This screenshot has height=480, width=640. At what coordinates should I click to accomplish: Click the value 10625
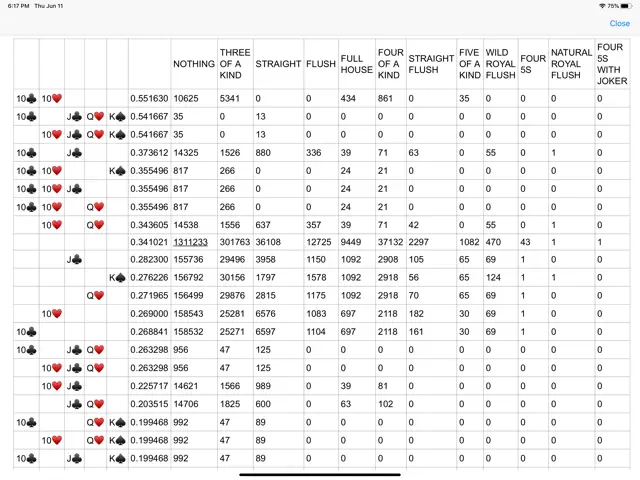click(x=186, y=98)
